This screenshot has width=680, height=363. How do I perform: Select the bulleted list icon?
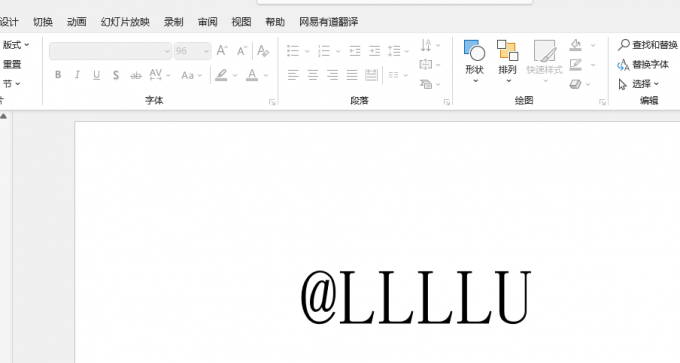click(x=293, y=51)
